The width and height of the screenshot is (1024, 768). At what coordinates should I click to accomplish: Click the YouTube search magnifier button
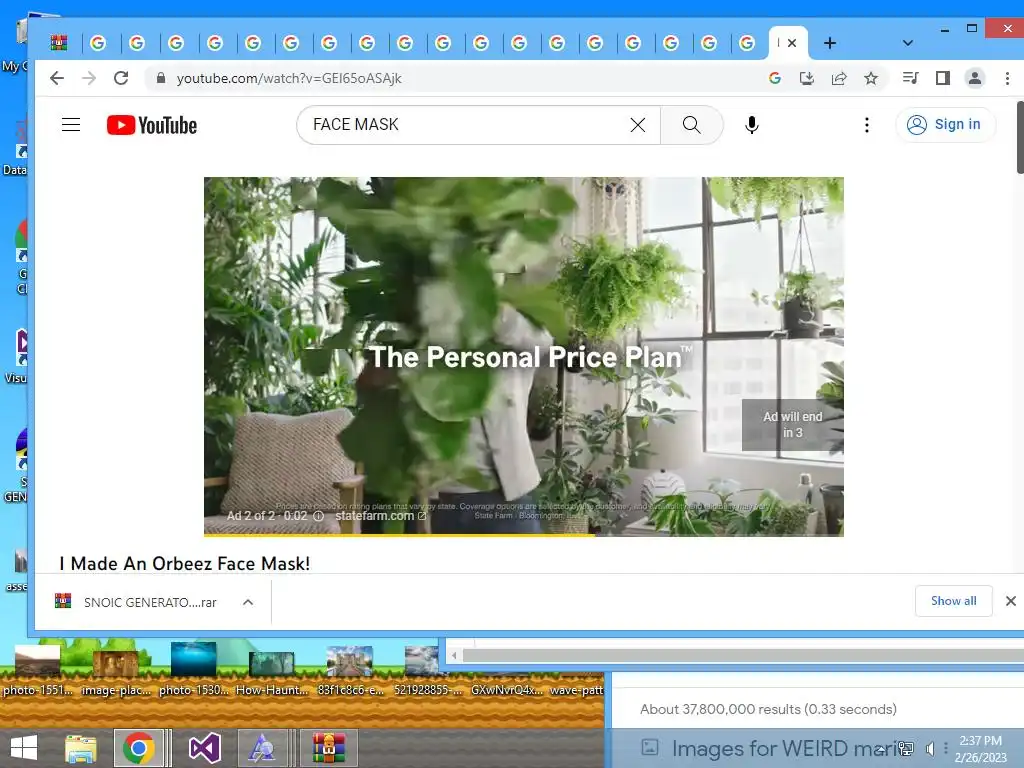click(692, 125)
